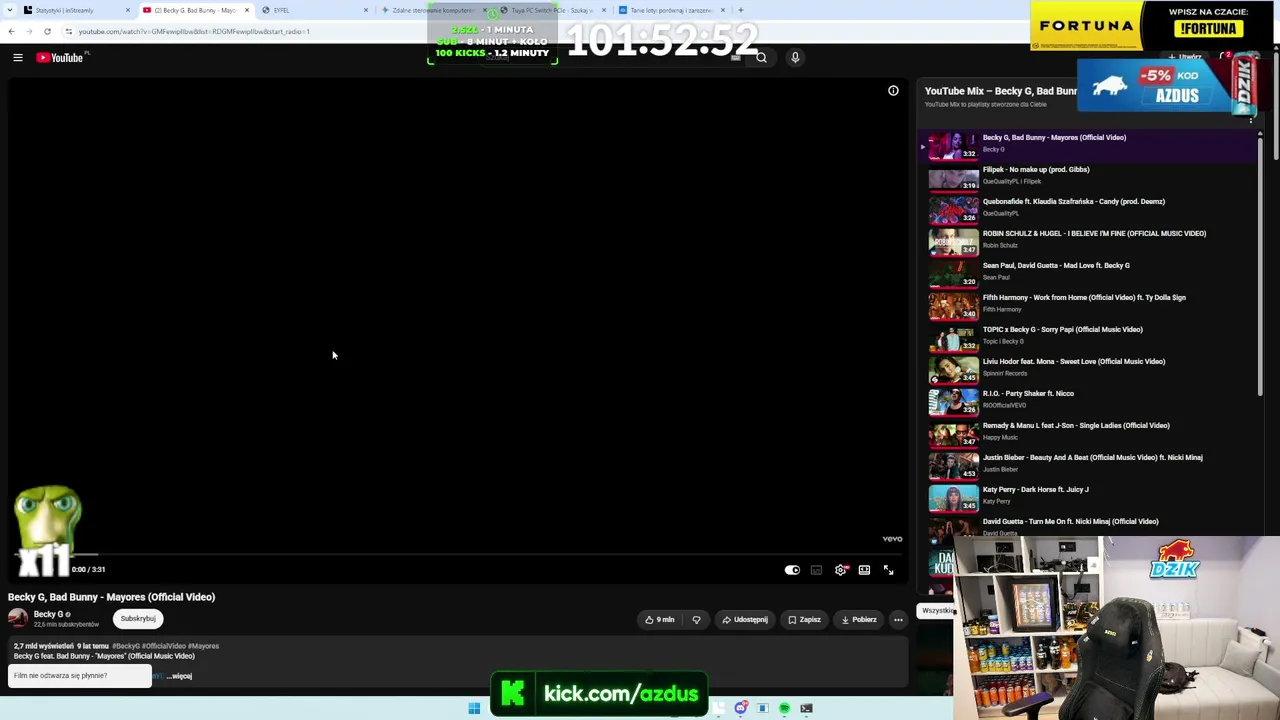Download video with the Pobierz button

(x=858, y=620)
